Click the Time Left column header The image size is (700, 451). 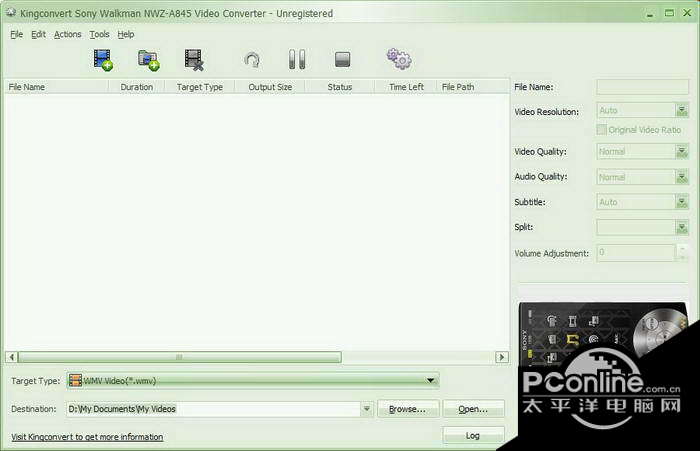[x=406, y=87]
